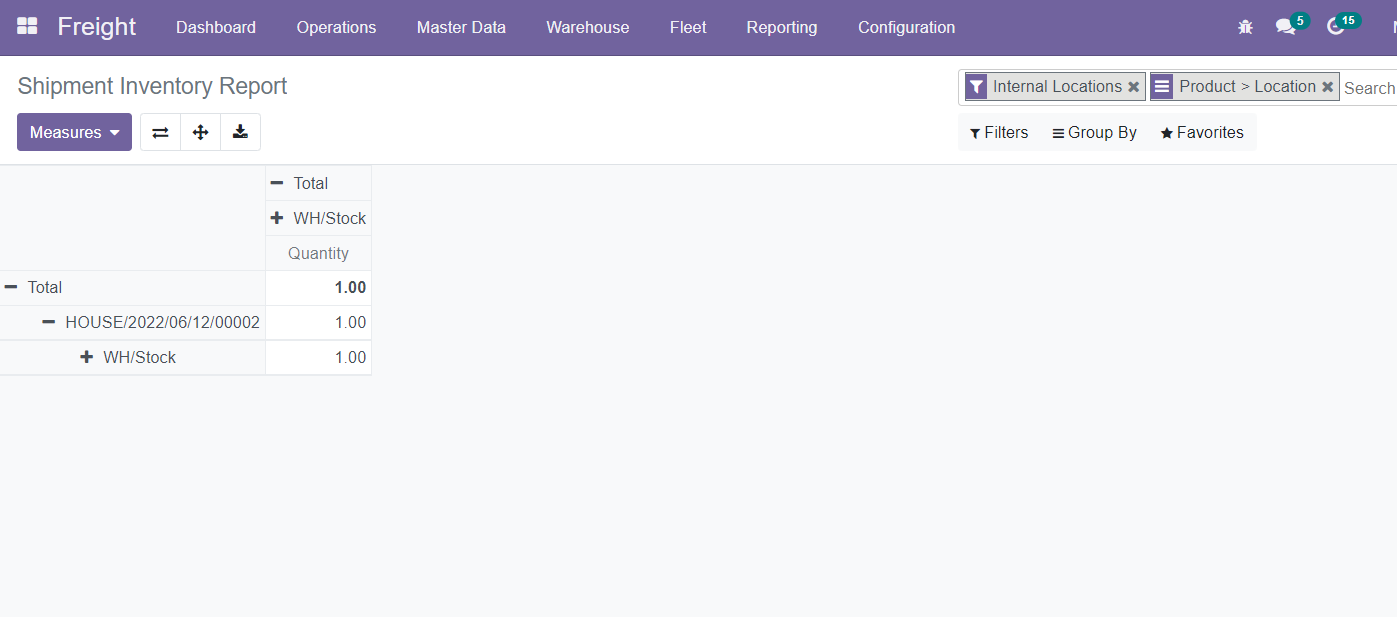This screenshot has height=618, width=1397.
Task: Open the Favorites dropdown
Action: click(x=1202, y=132)
